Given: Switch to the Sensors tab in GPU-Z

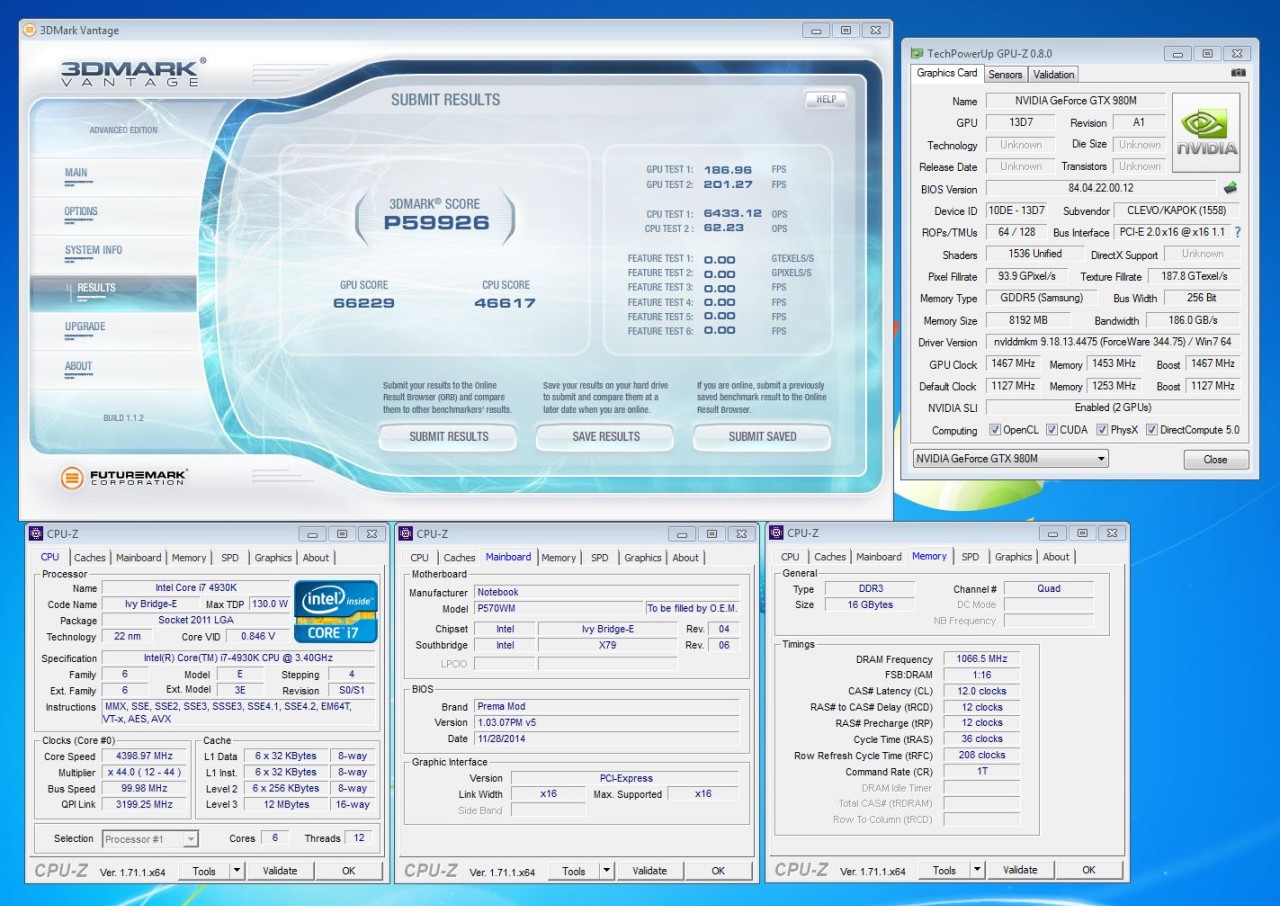Looking at the screenshot, I should click(x=1005, y=74).
